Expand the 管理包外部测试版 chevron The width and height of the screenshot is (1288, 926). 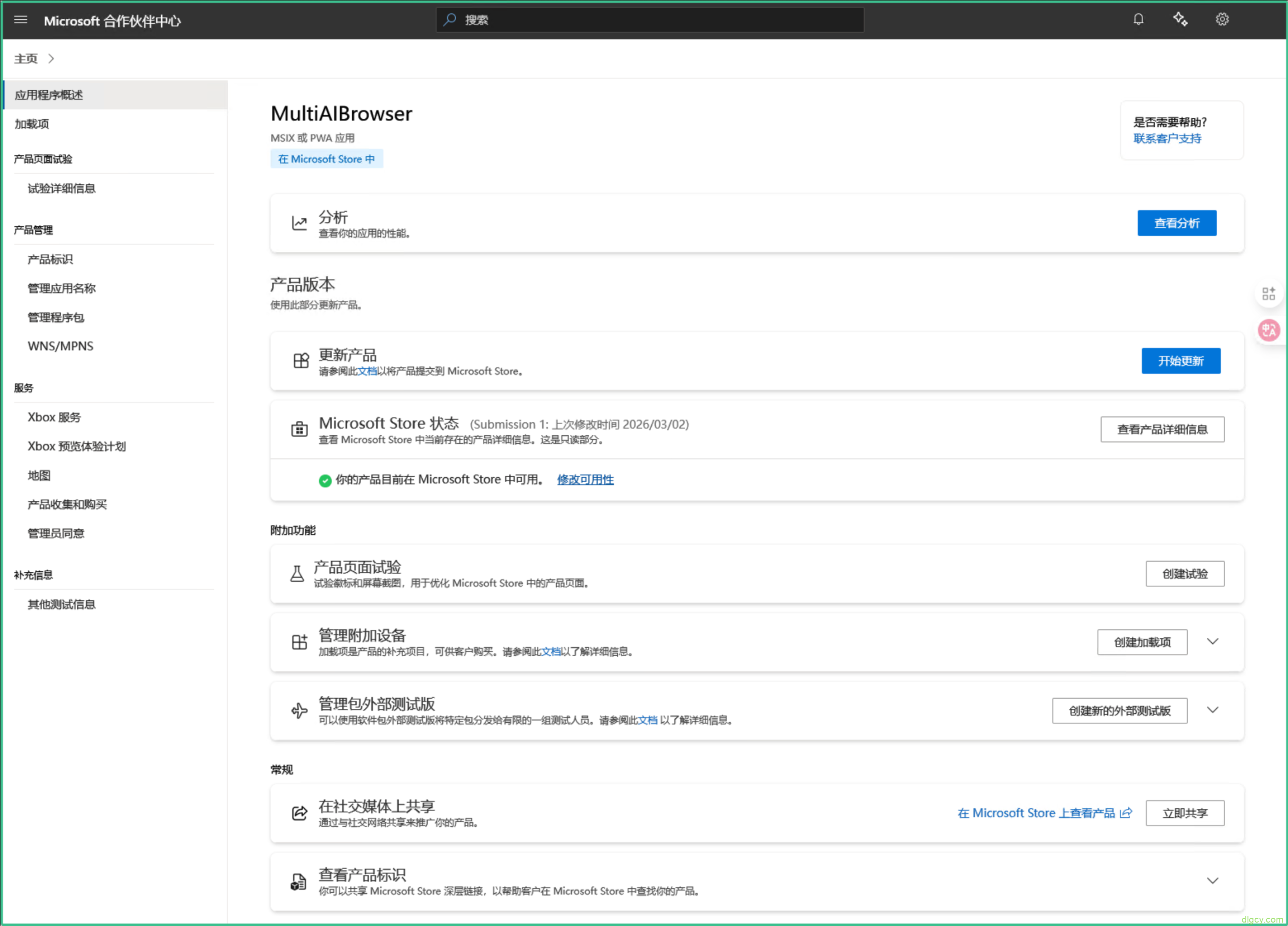point(1213,710)
